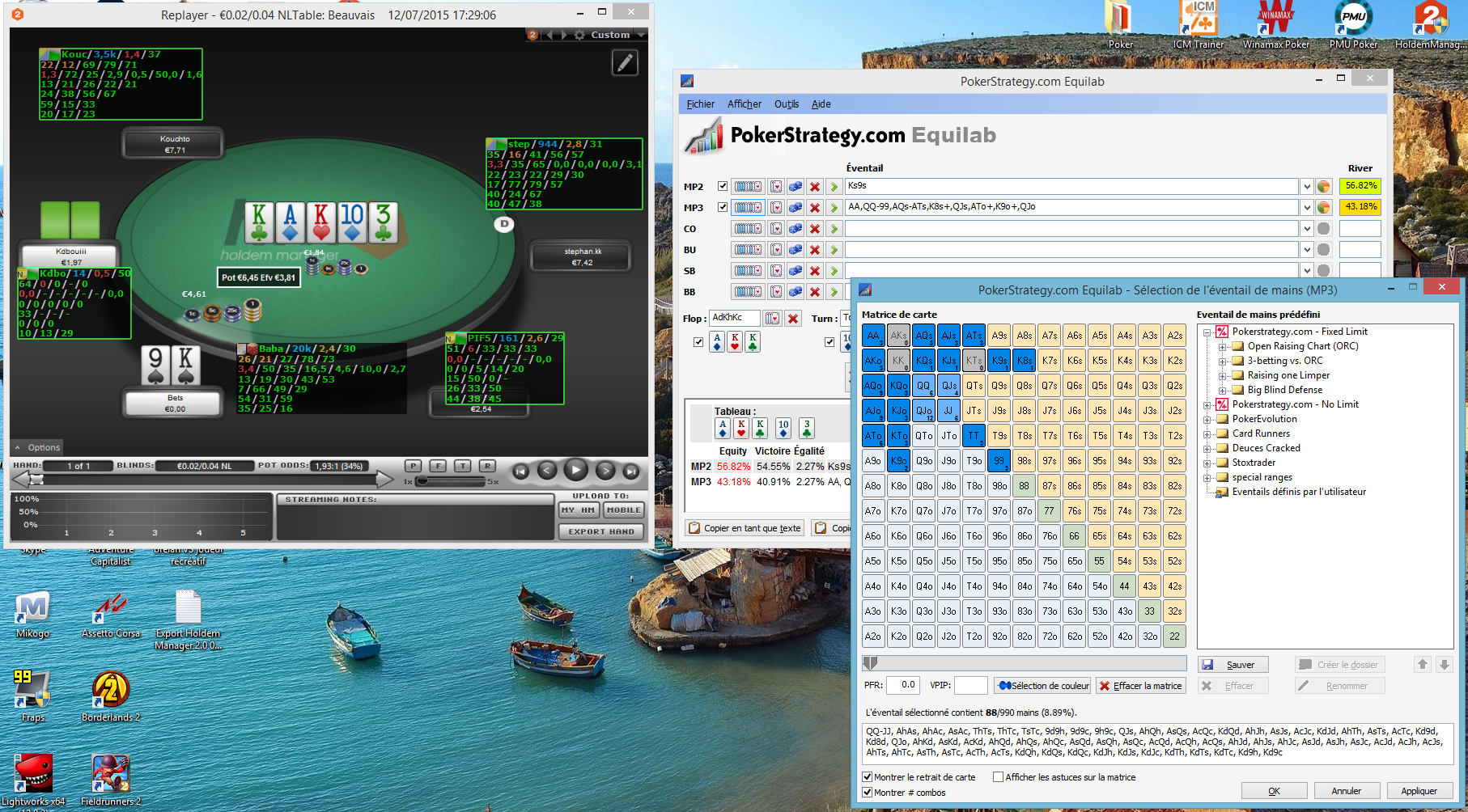
Task: Clear the BB range with red X
Action: pyautogui.click(x=815, y=292)
